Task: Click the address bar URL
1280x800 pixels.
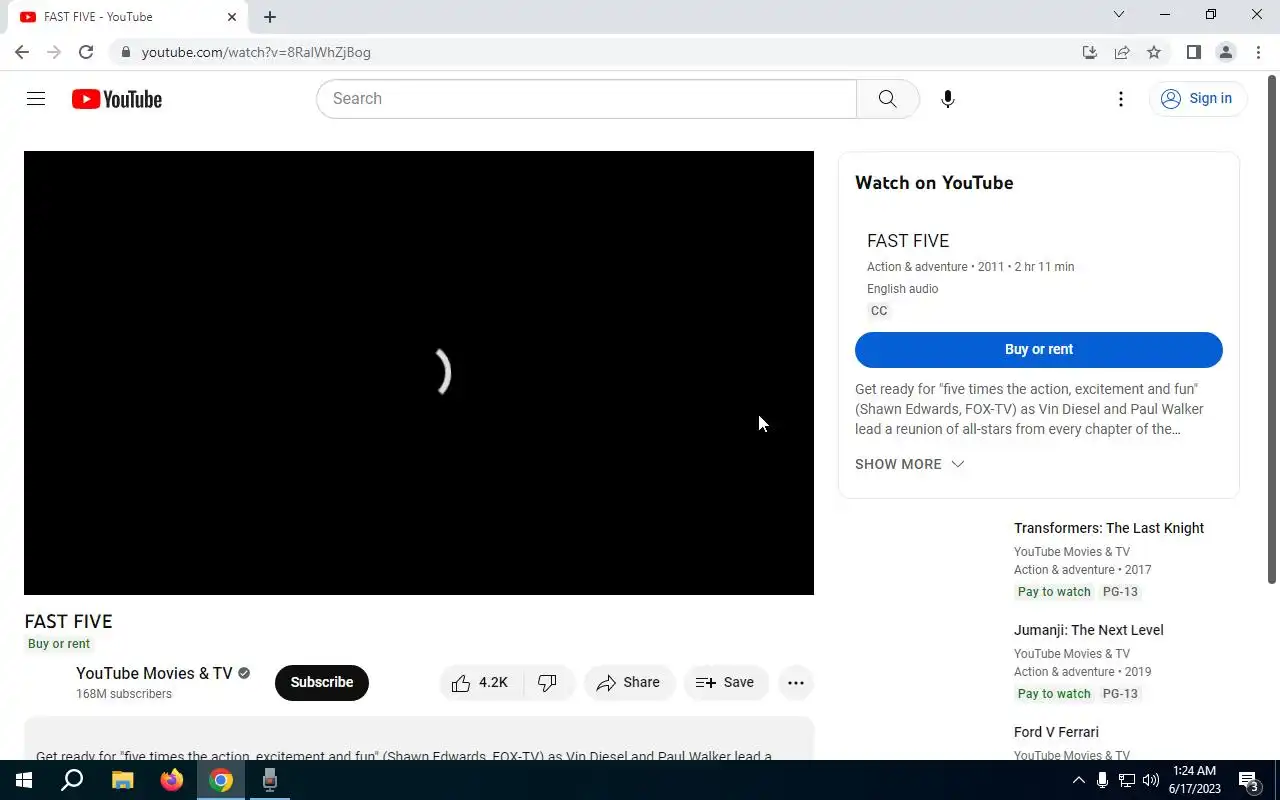Action: [256, 52]
